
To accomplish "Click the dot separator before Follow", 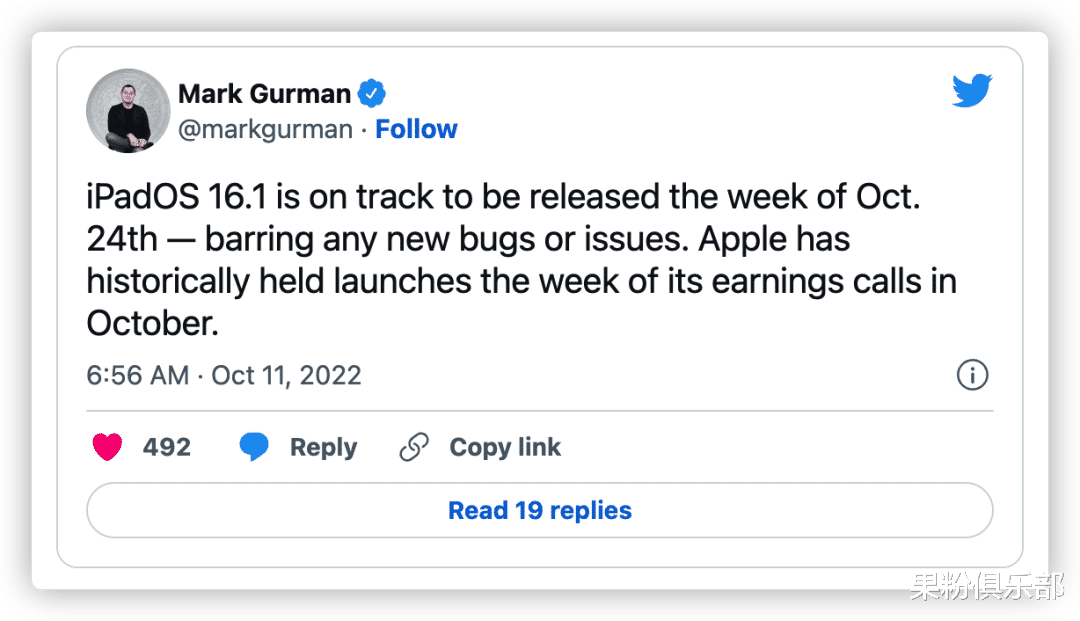I will tap(364, 129).
